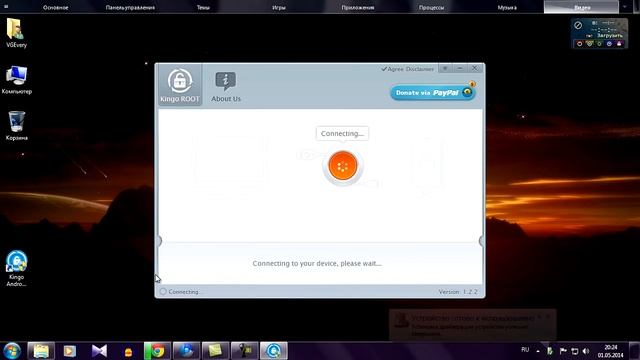The height and width of the screenshot is (360, 640).
Task: Open the network tray icon
Action: tap(575, 351)
